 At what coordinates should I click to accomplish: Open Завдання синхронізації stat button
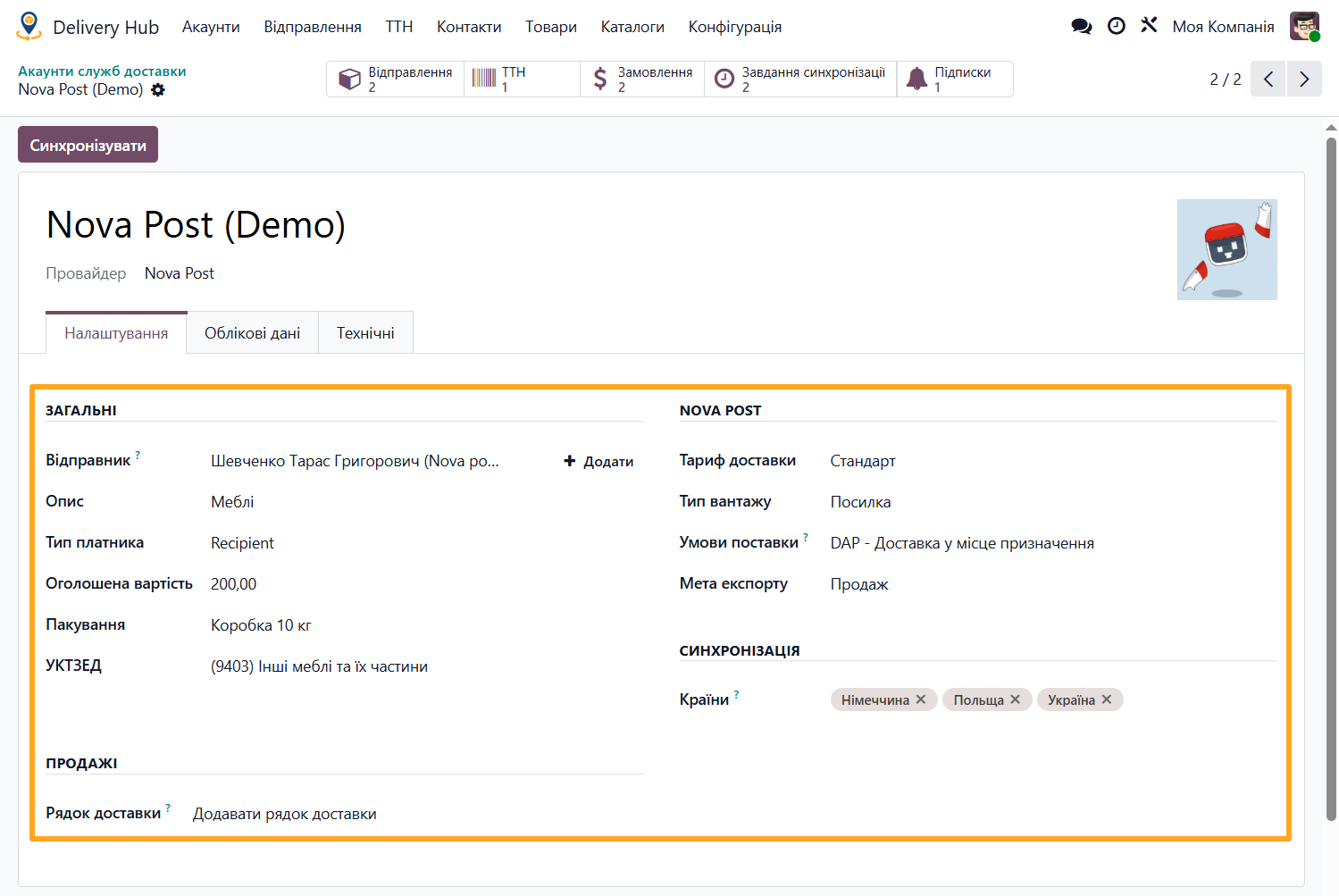click(x=800, y=79)
